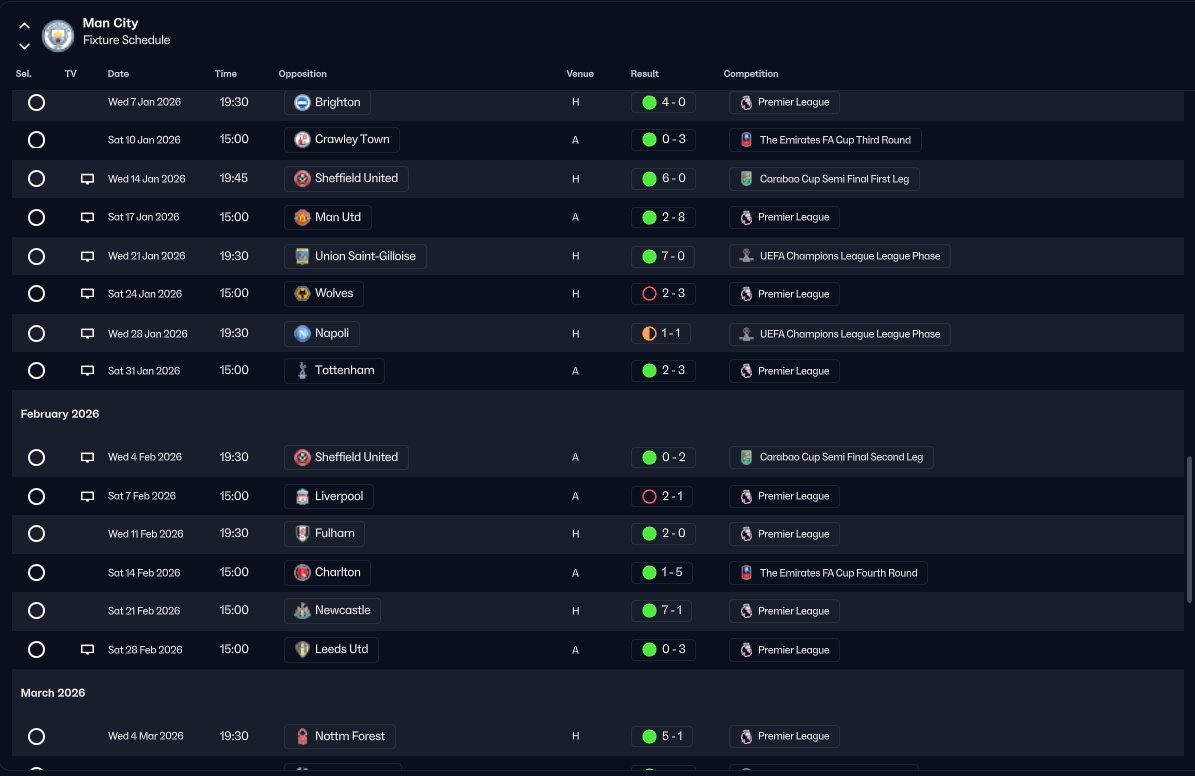Click the Champions League icon on Union Saint-Gilloise row

tap(746, 256)
